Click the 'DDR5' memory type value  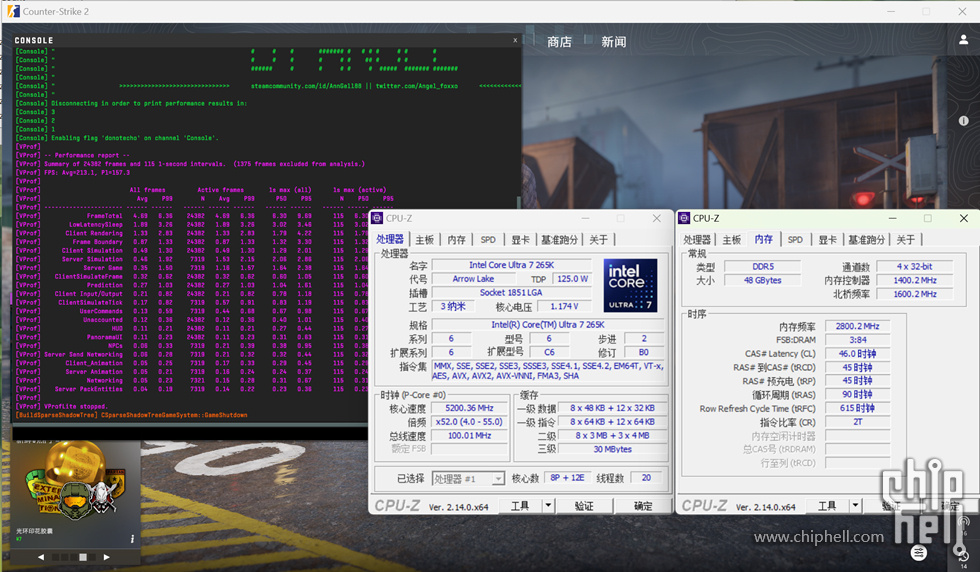(x=762, y=266)
